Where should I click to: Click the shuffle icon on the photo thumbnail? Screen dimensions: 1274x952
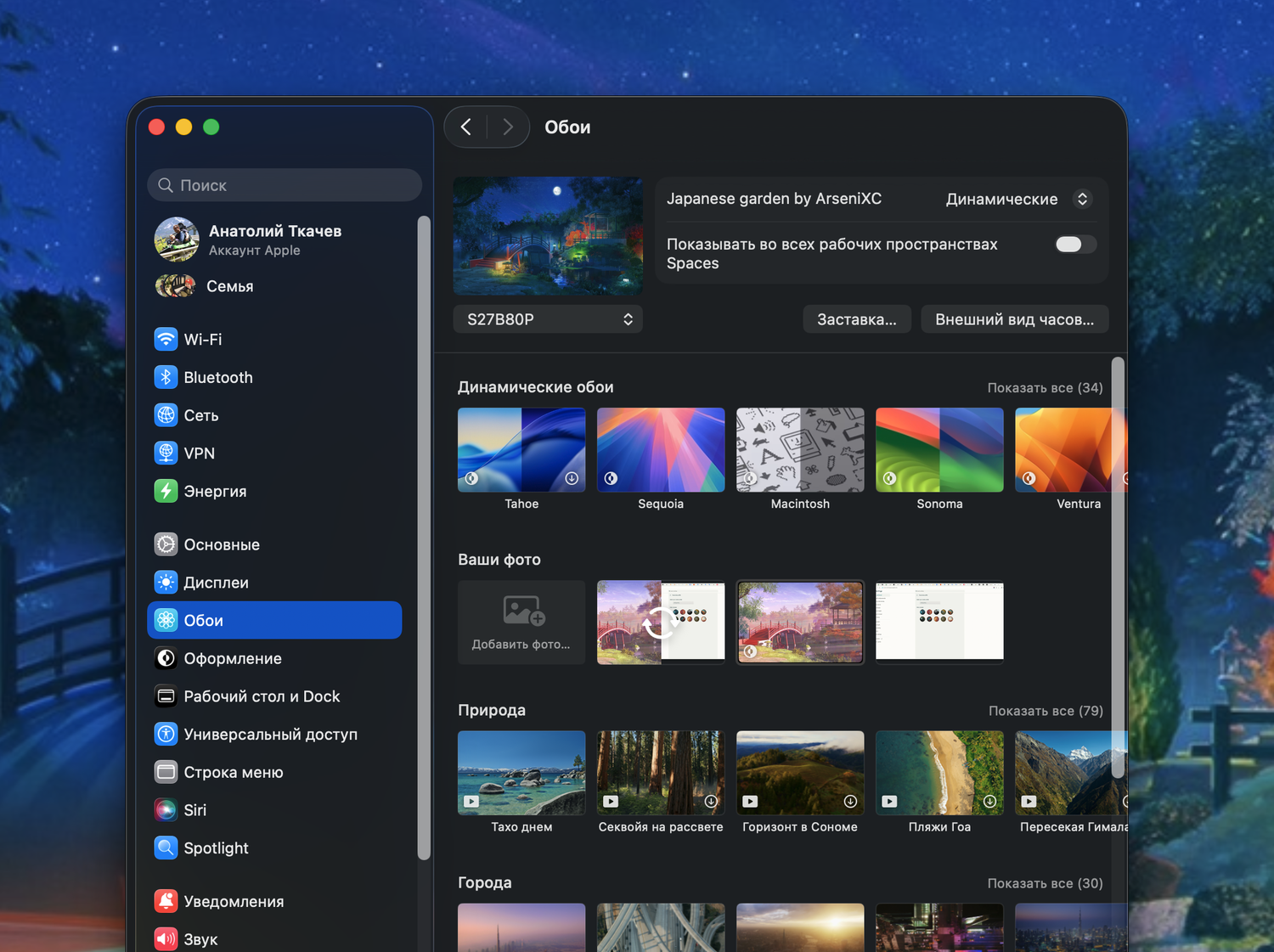click(660, 624)
